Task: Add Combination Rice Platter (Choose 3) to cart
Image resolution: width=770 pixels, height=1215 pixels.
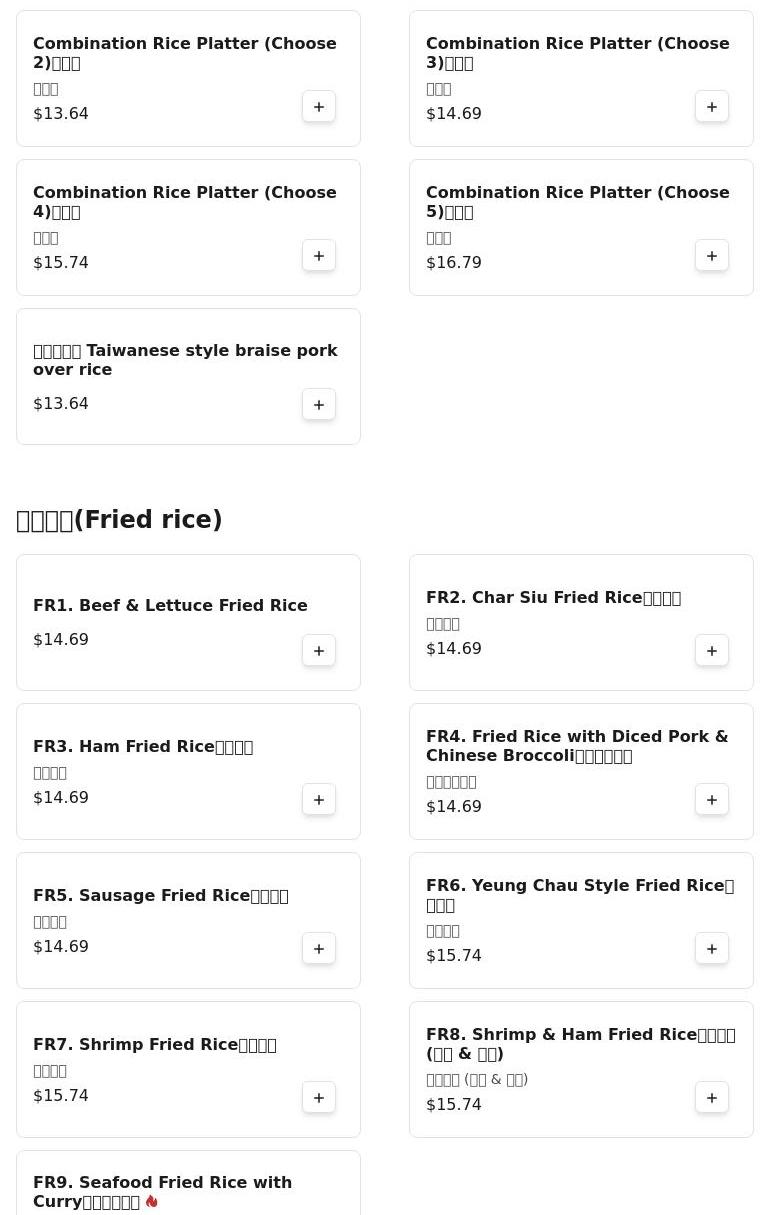Action: tap(712, 107)
